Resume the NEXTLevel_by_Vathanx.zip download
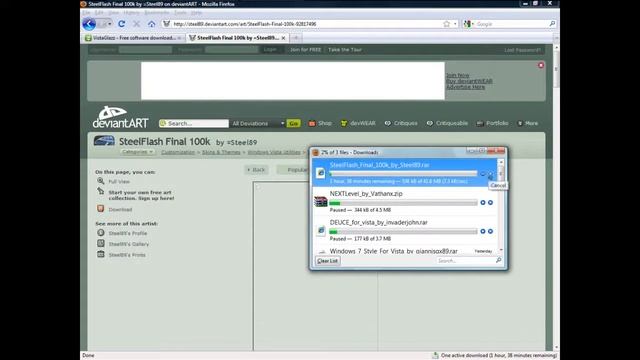 [483, 202]
